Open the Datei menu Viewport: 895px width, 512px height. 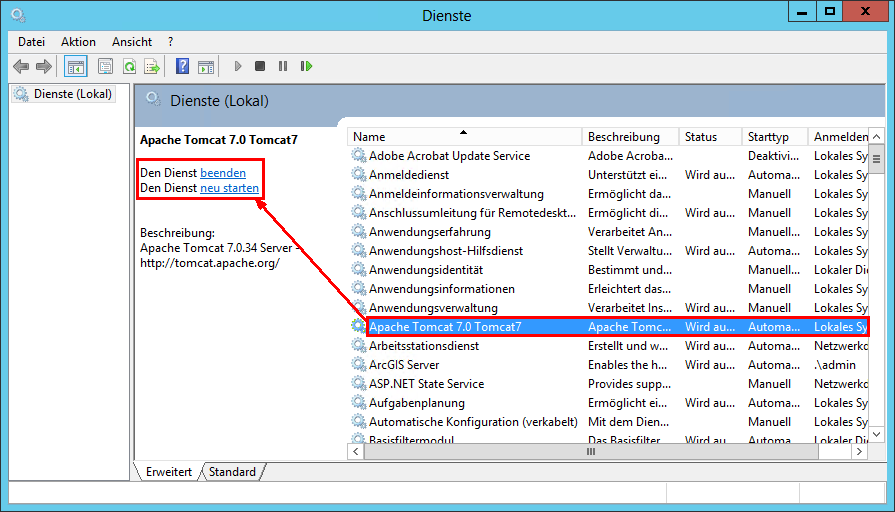click(x=31, y=42)
